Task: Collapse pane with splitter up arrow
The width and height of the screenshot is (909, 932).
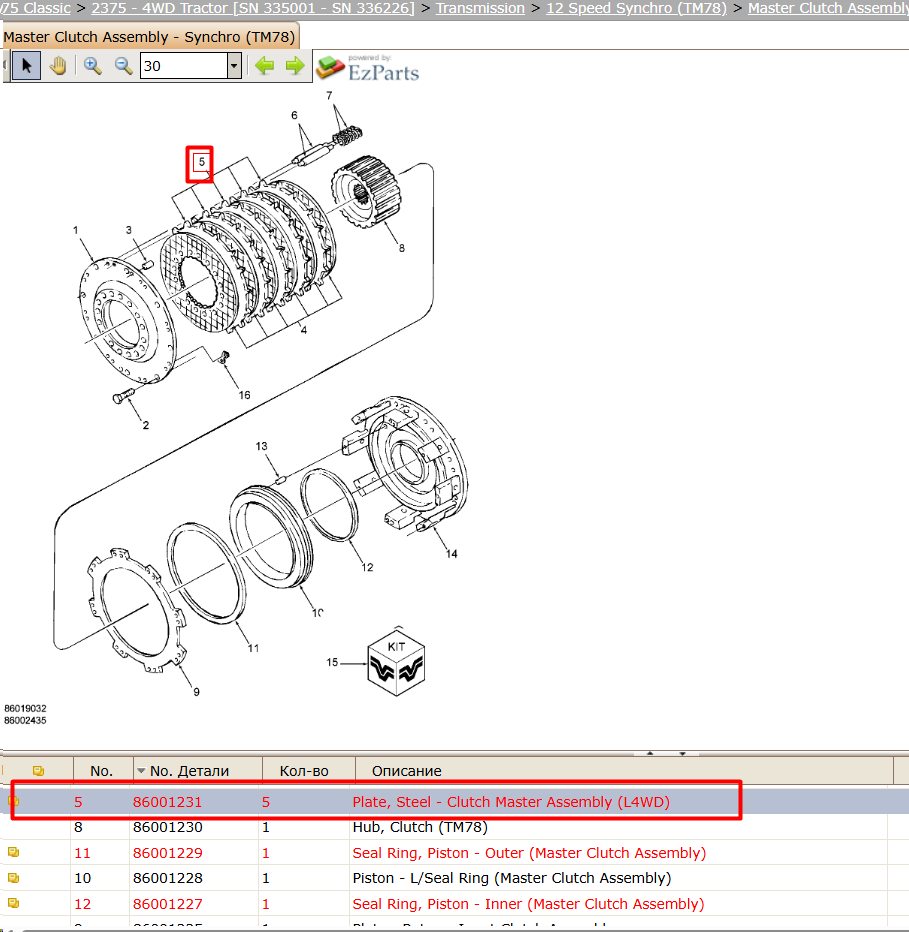Action: (x=650, y=753)
